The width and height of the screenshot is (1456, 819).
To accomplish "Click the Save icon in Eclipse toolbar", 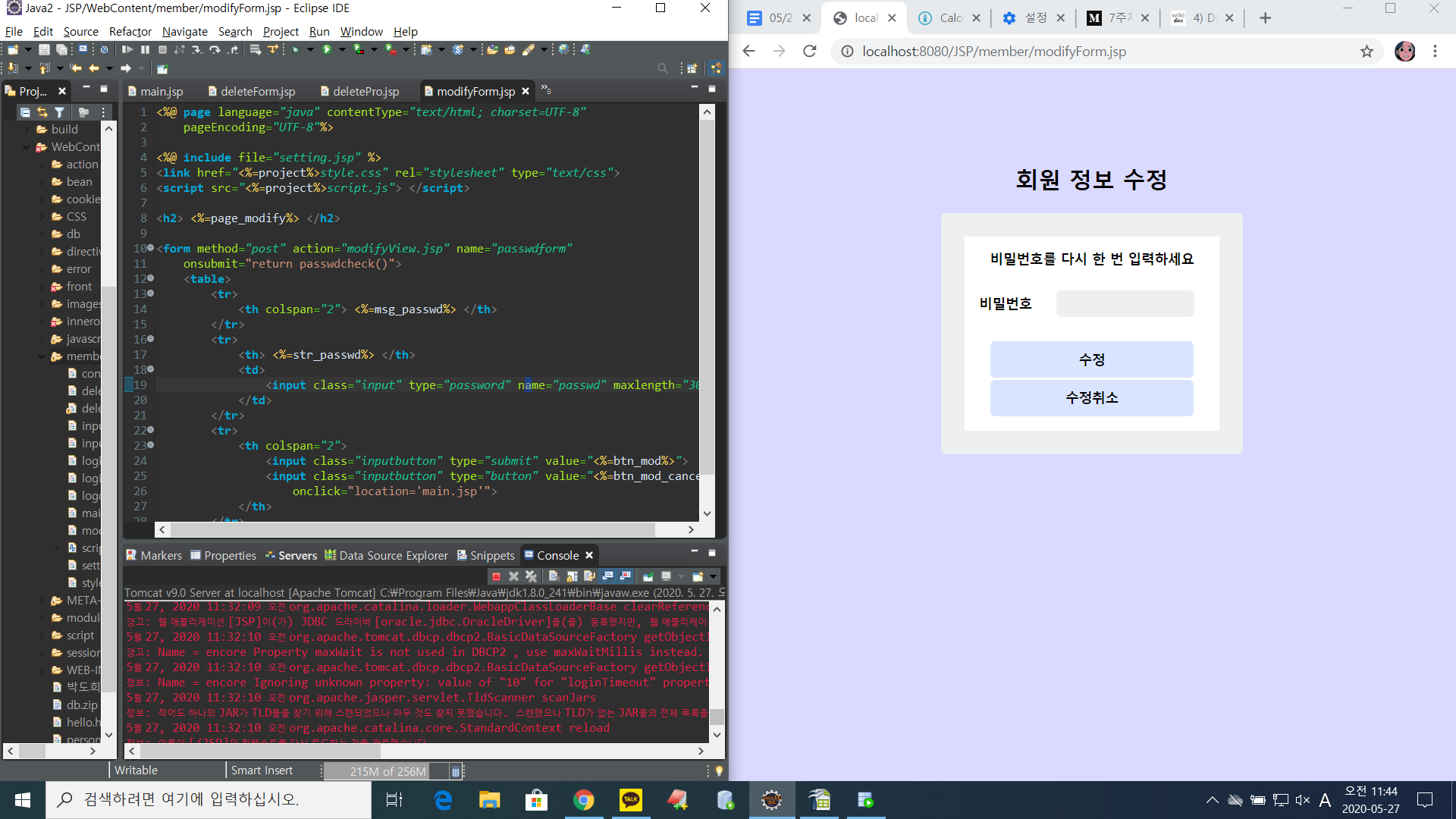I will [x=44, y=49].
